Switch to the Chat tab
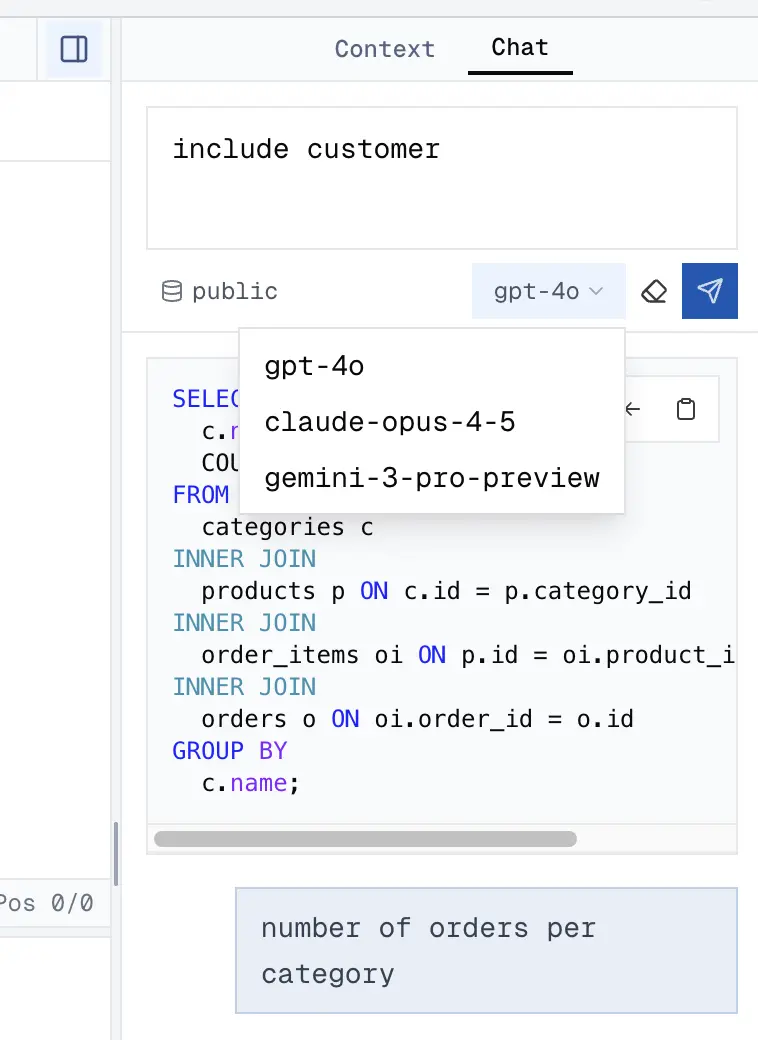This screenshot has height=1040, width=758. pos(520,46)
